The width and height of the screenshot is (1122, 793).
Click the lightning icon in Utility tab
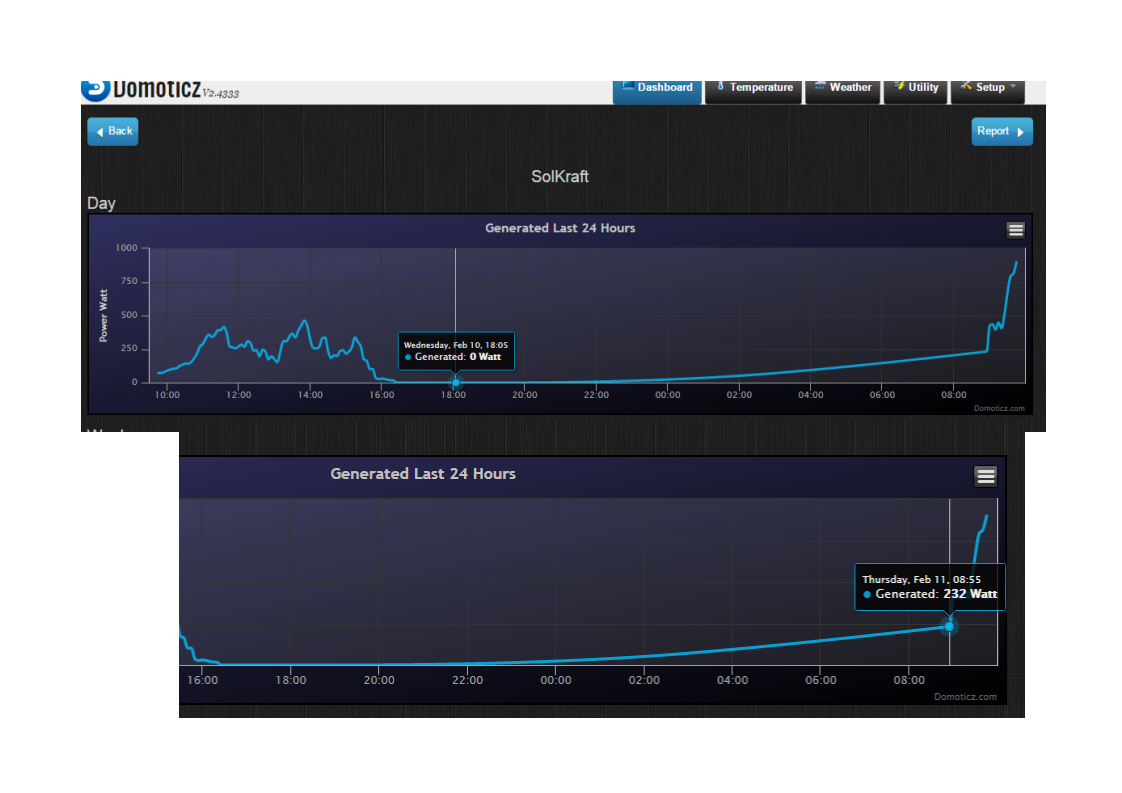899,86
